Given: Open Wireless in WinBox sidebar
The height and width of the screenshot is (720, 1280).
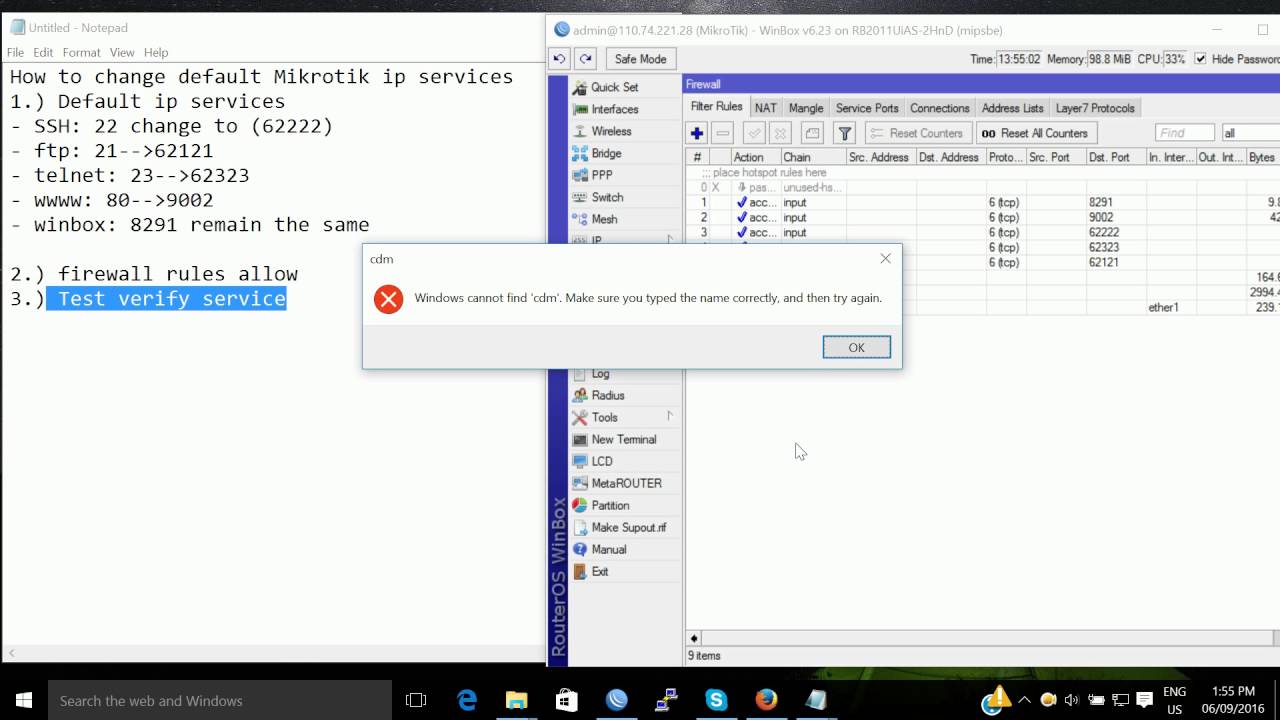Looking at the screenshot, I should tap(611, 131).
